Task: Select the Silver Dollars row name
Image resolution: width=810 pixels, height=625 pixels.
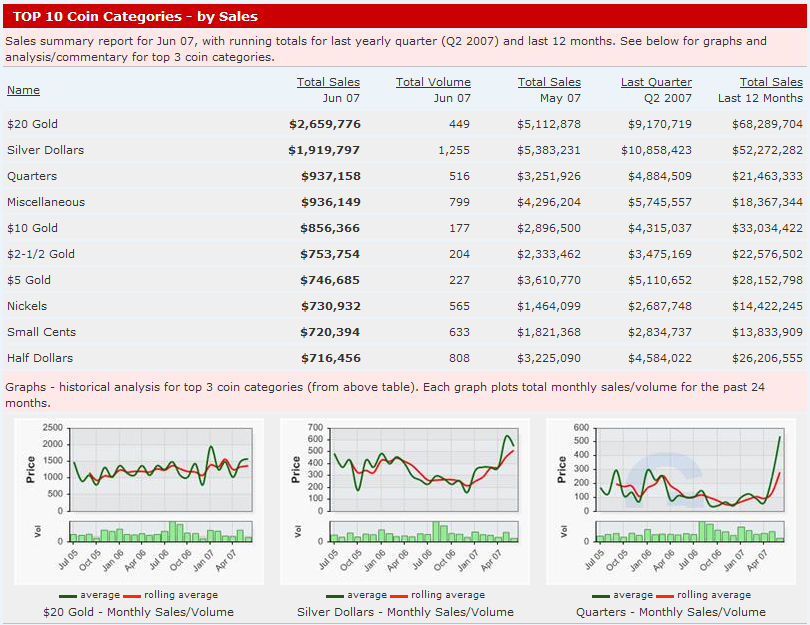Action: pyautogui.click(x=45, y=150)
